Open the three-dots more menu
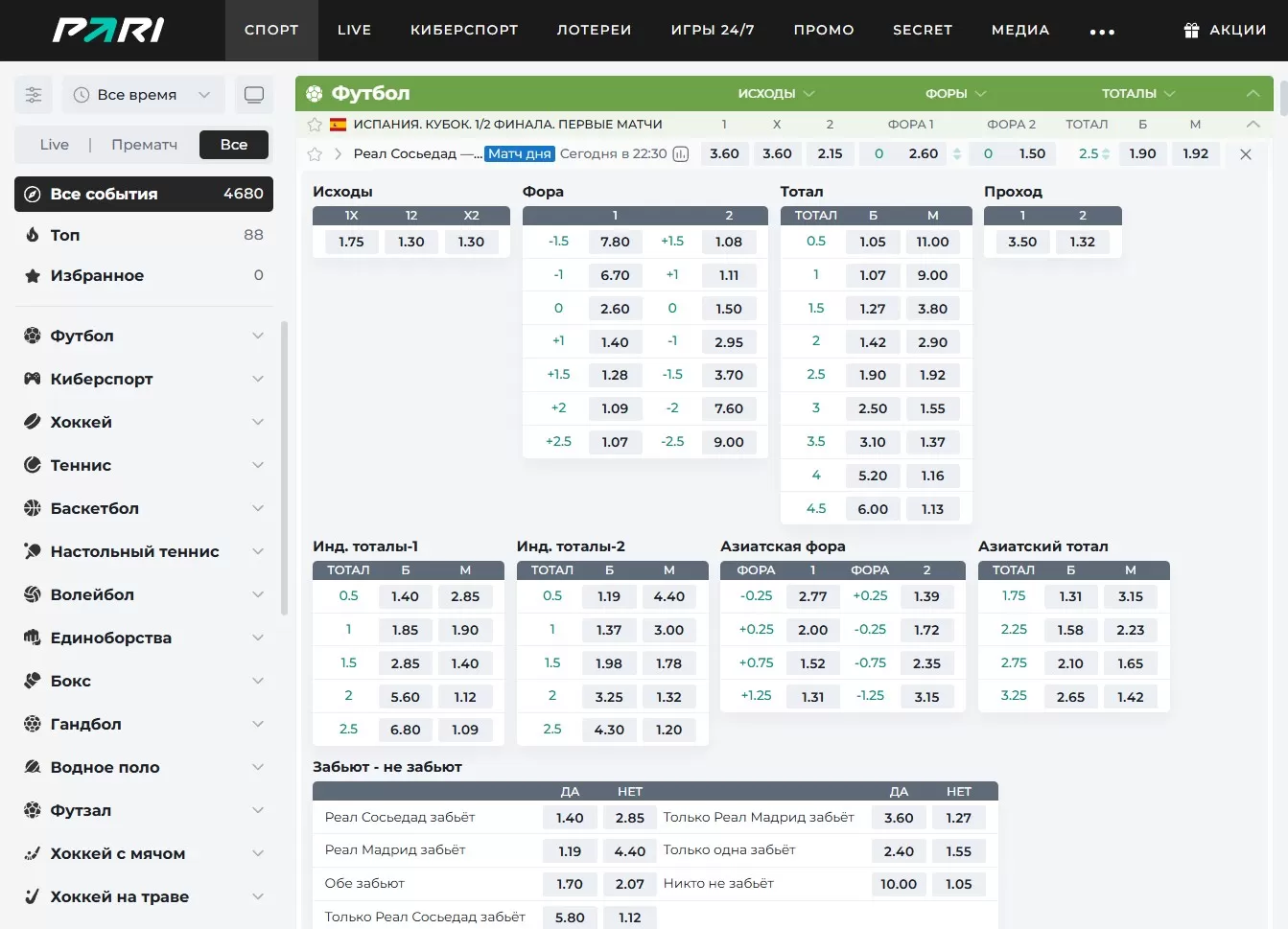1288x929 pixels. [1102, 32]
